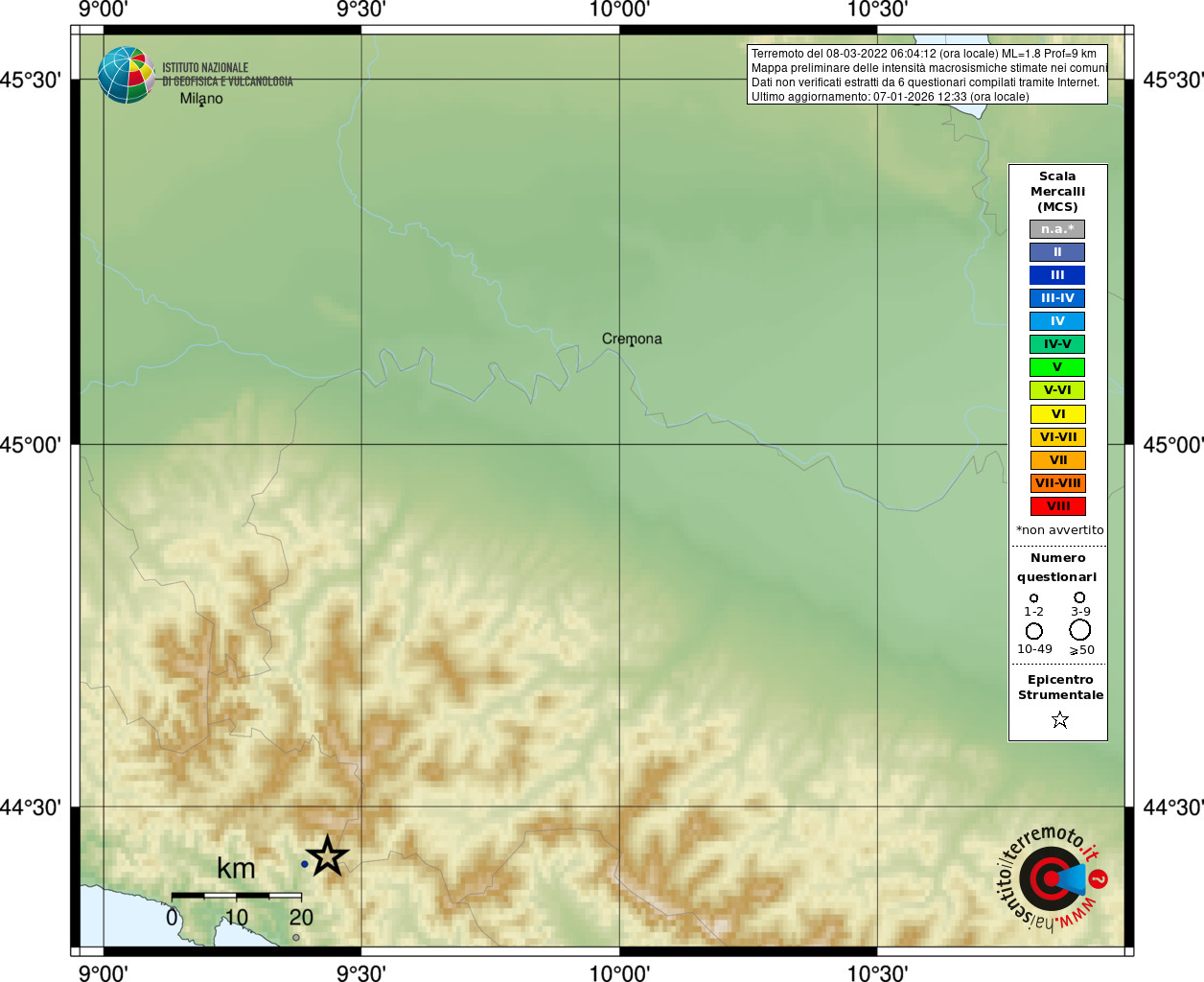Click the earthquake info text box
The width and height of the screenshot is (1204, 982).
click(927, 75)
